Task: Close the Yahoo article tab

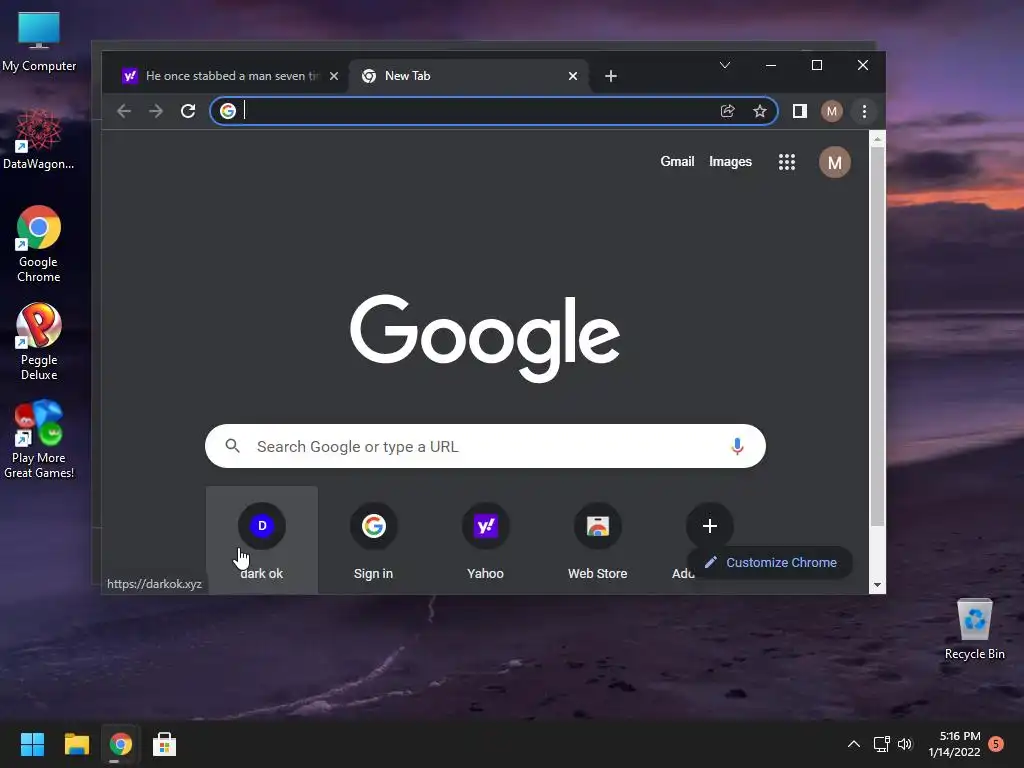Action: click(334, 76)
